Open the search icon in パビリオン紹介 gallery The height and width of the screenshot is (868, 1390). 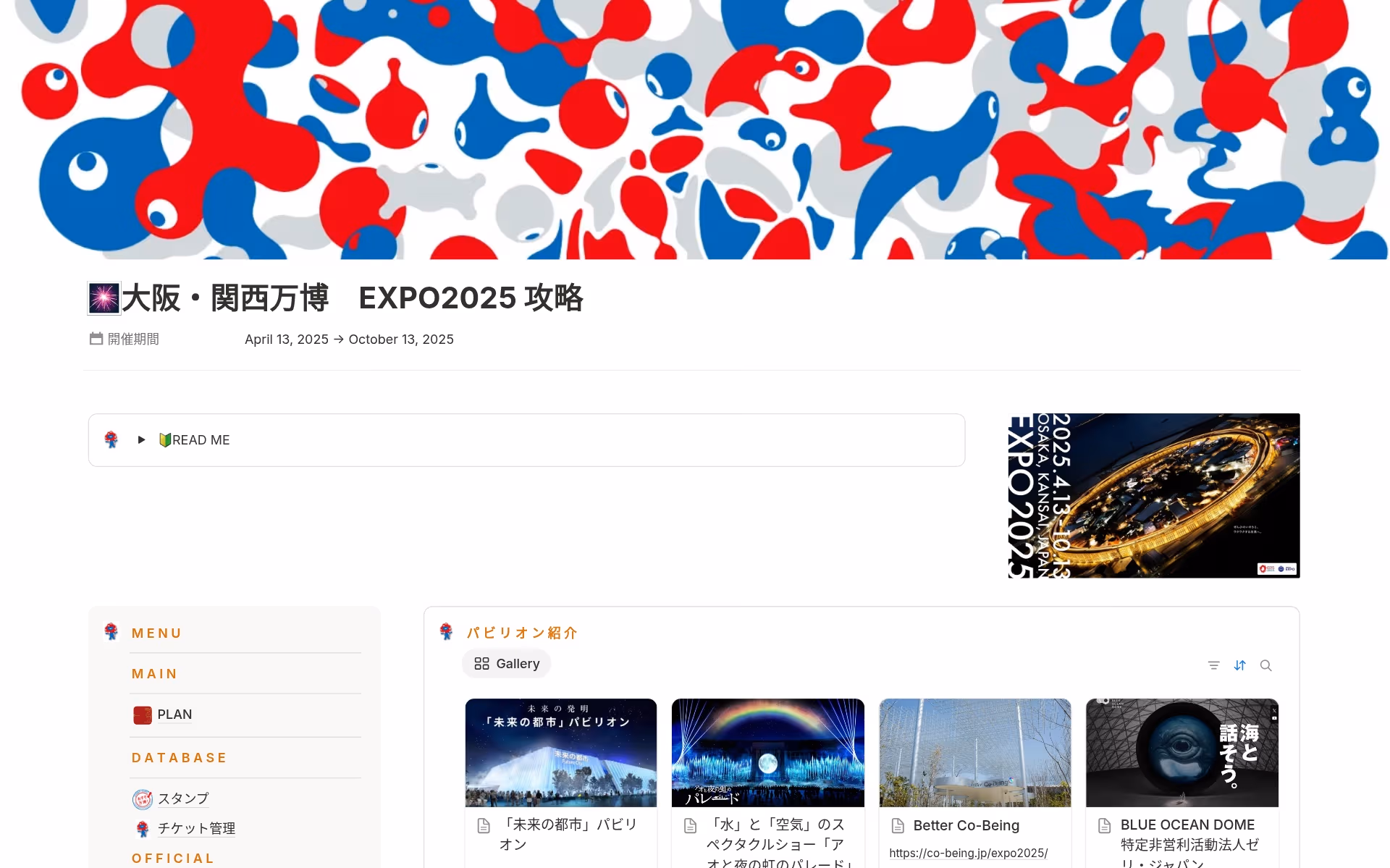pyautogui.click(x=1266, y=665)
